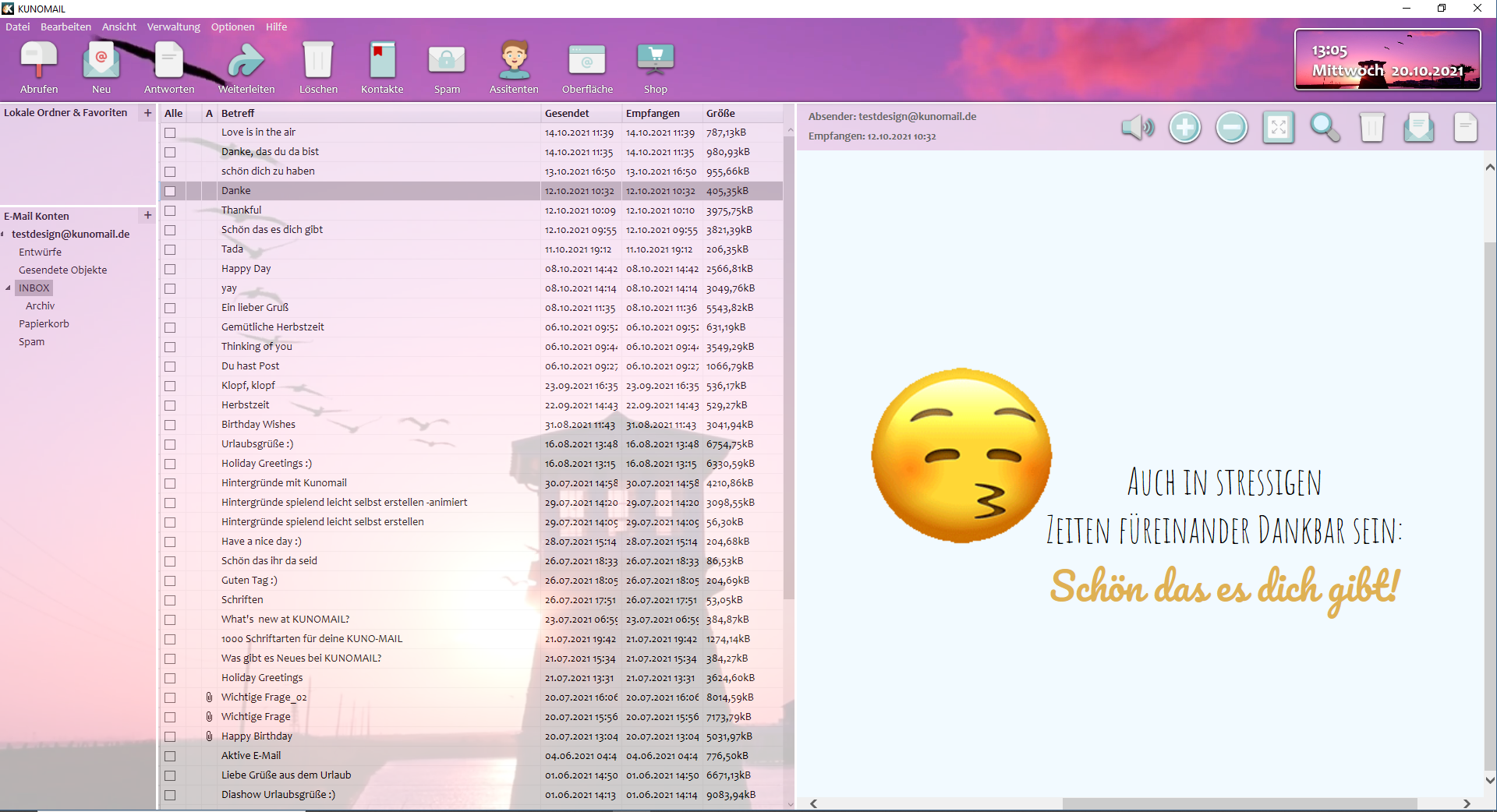Fetch mail with the Abrufen icon
The height and width of the screenshot is (812, 1497).
click(x=39, y=67)
